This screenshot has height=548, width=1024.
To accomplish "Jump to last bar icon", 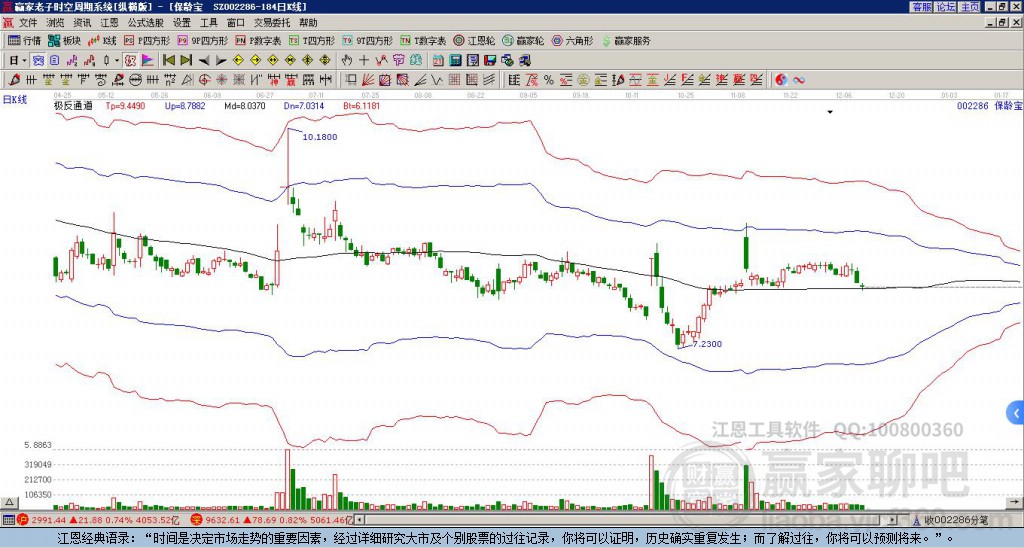I will 186,60.
